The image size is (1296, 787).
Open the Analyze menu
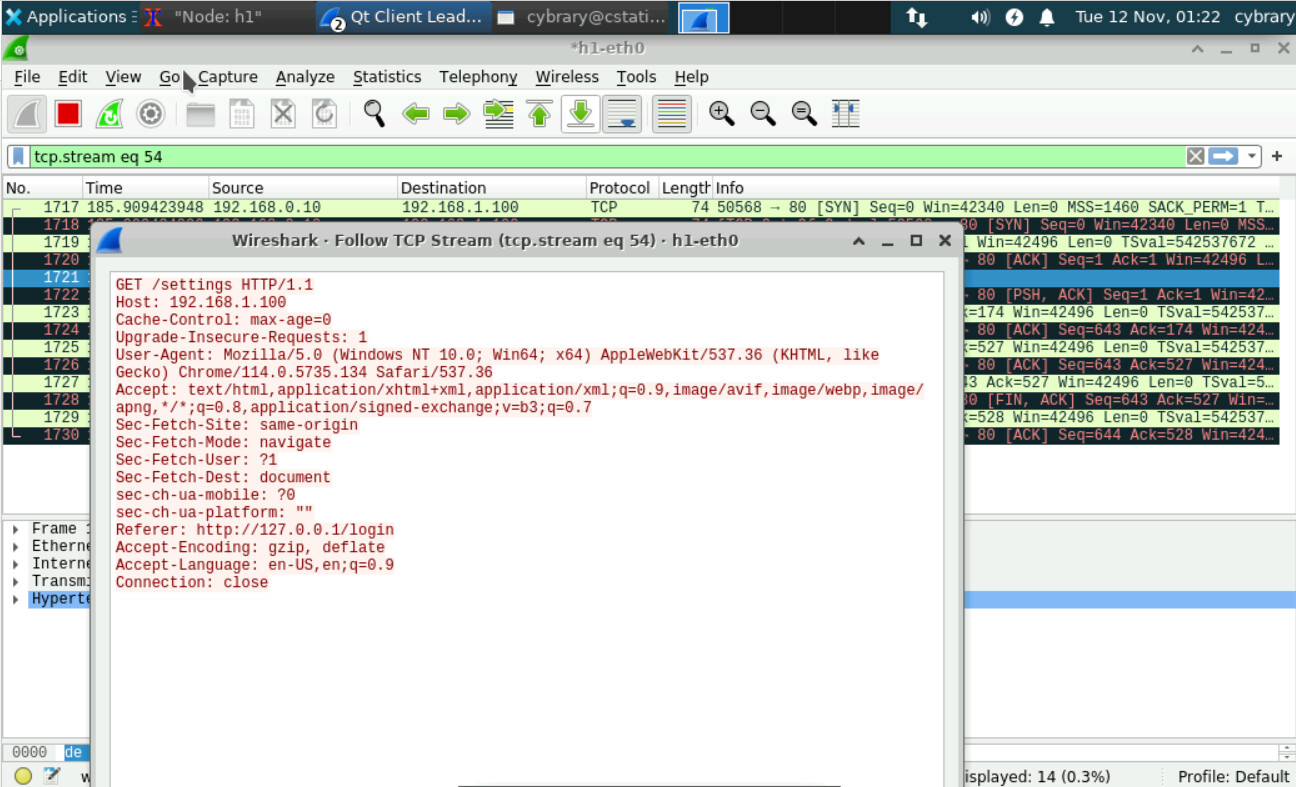tap(305, 77)
